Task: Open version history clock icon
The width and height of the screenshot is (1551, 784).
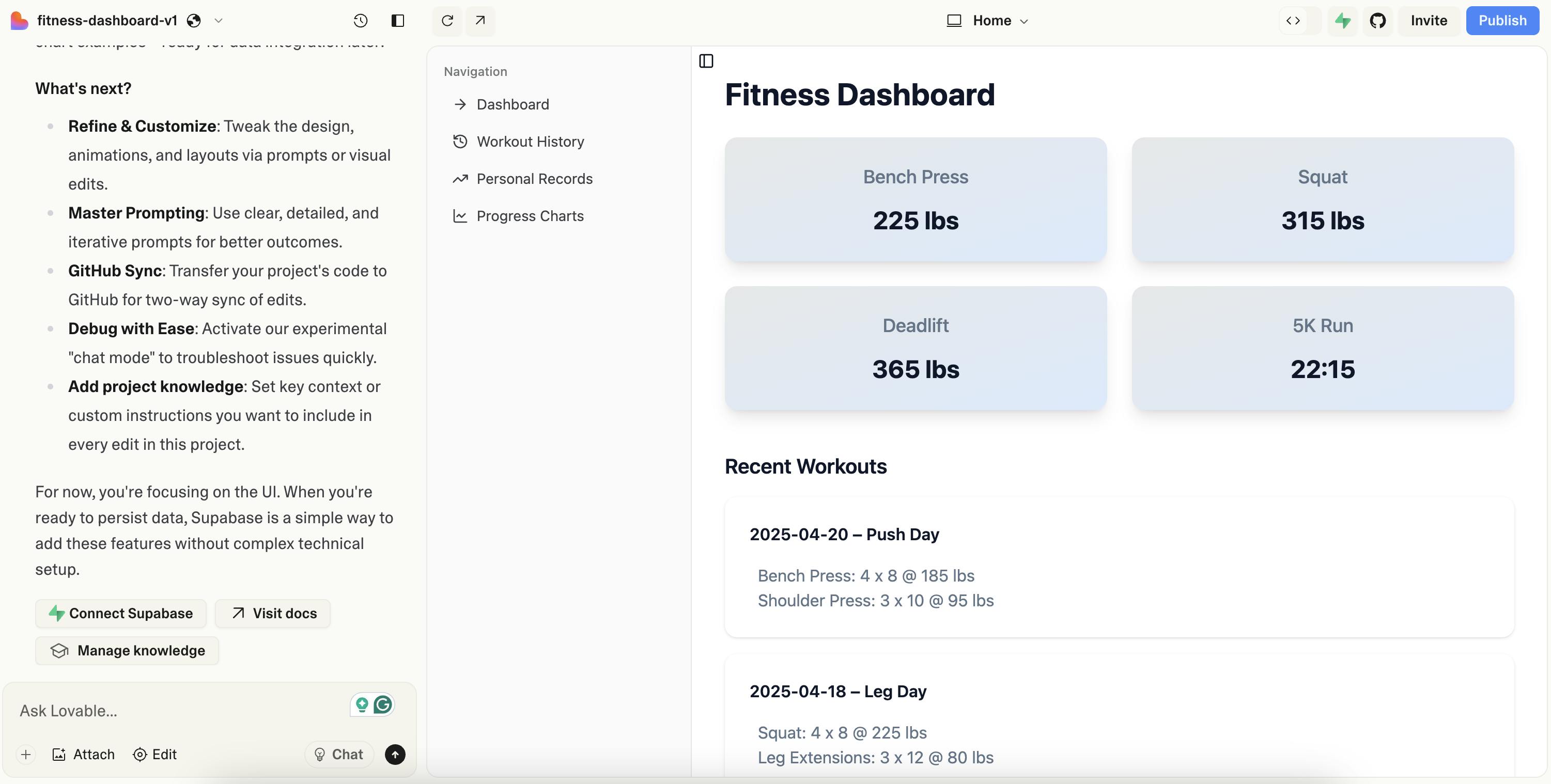Action: [x=360, y=21]
